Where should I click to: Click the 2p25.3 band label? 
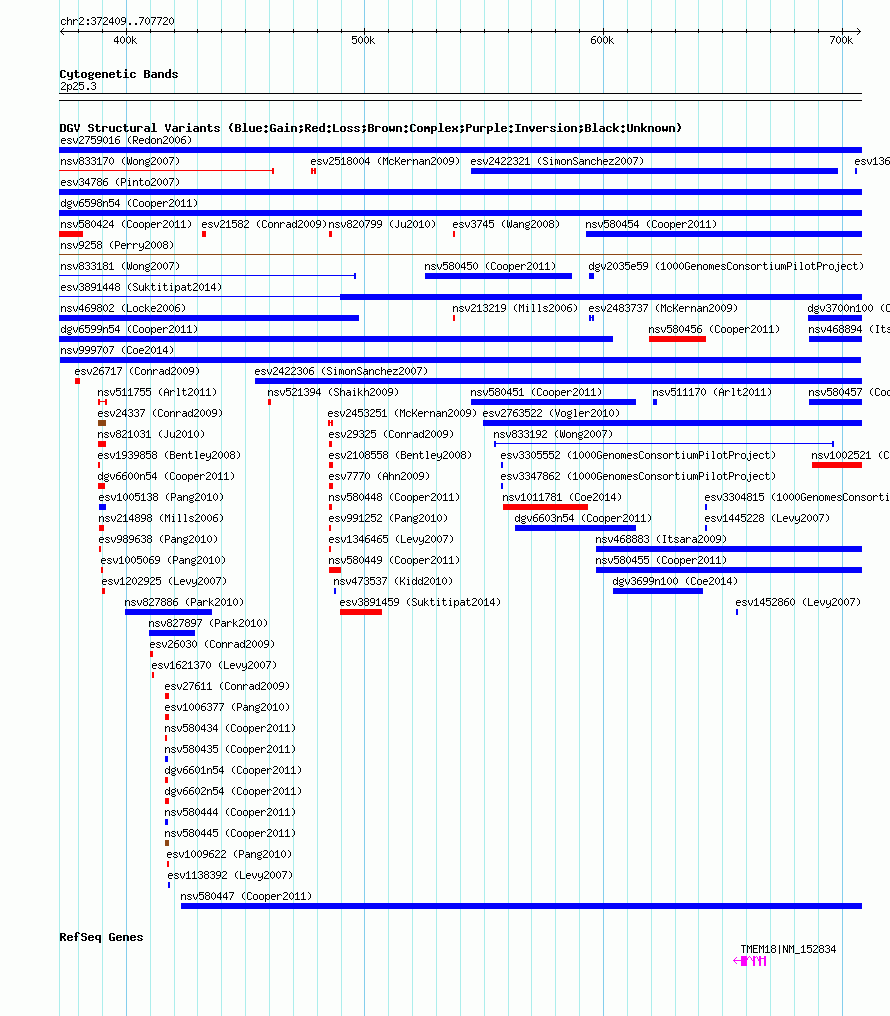[78, 86]
